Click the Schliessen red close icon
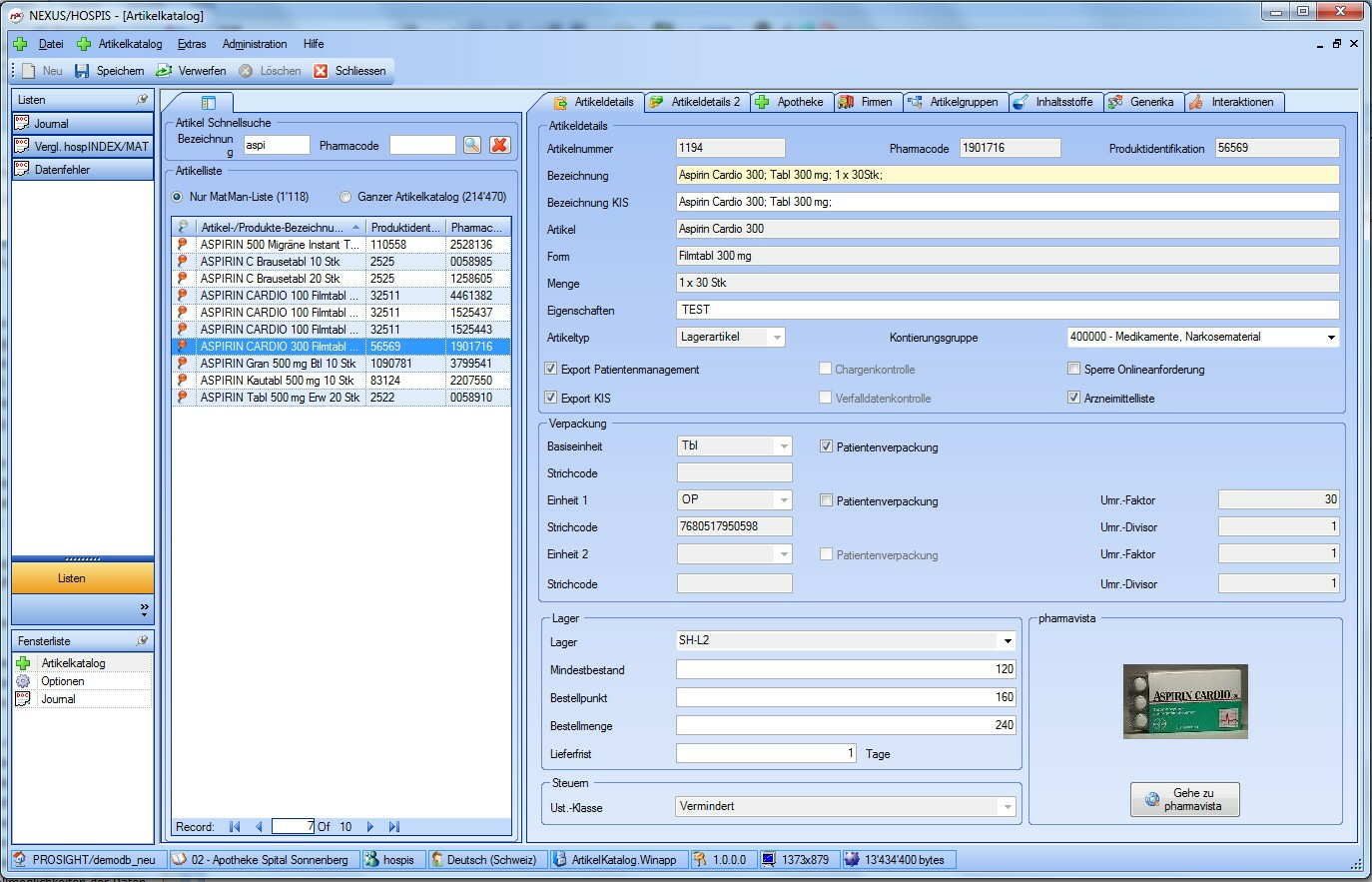Viewport: 1372px width, 882px height. [321, 71]
